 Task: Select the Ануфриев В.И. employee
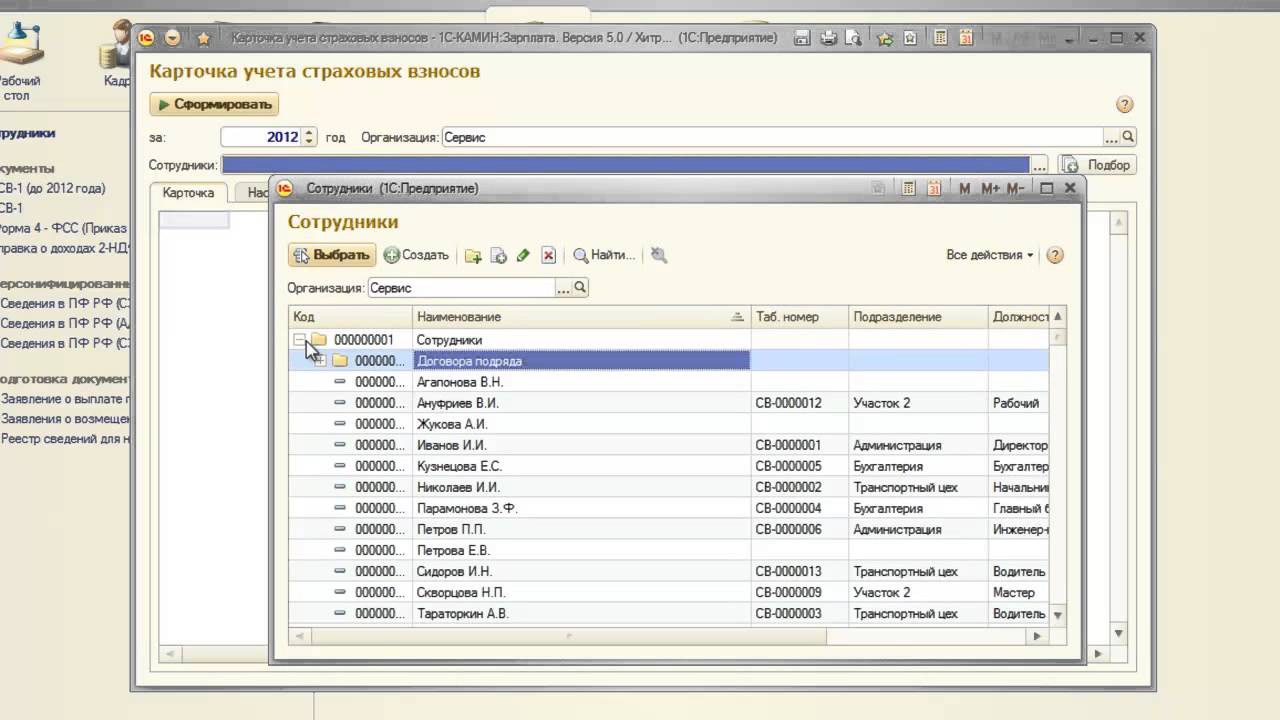[669, 403]
